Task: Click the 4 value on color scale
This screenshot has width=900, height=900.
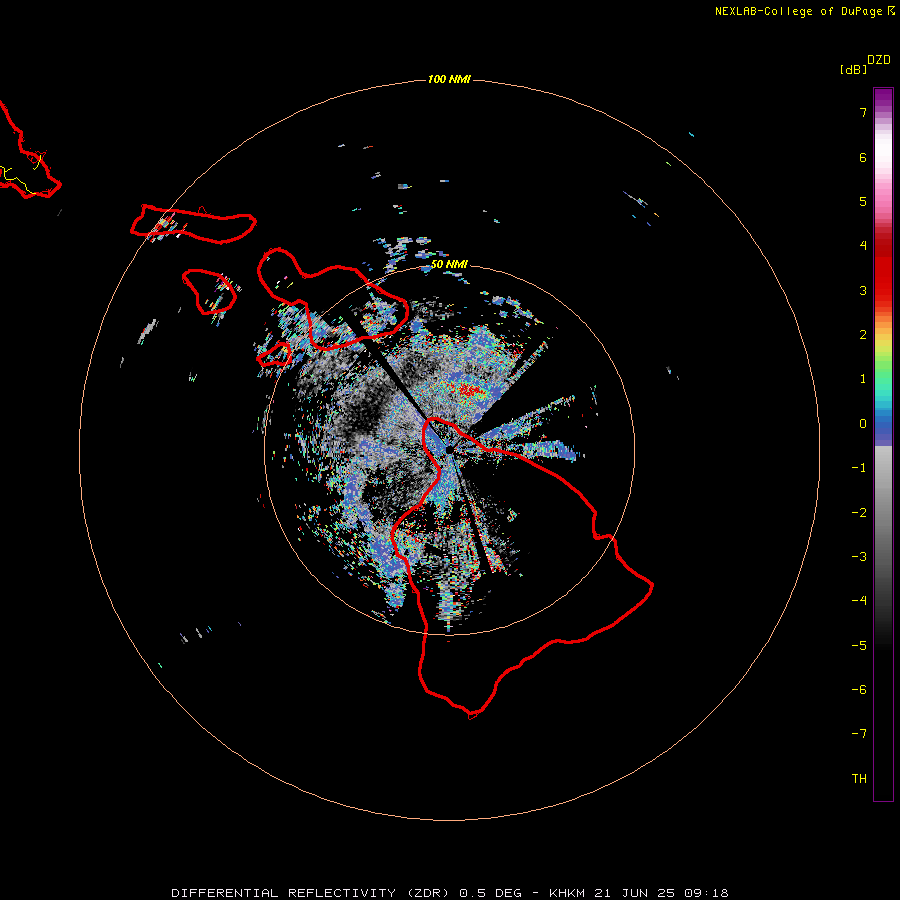Action: coord(863,246)
